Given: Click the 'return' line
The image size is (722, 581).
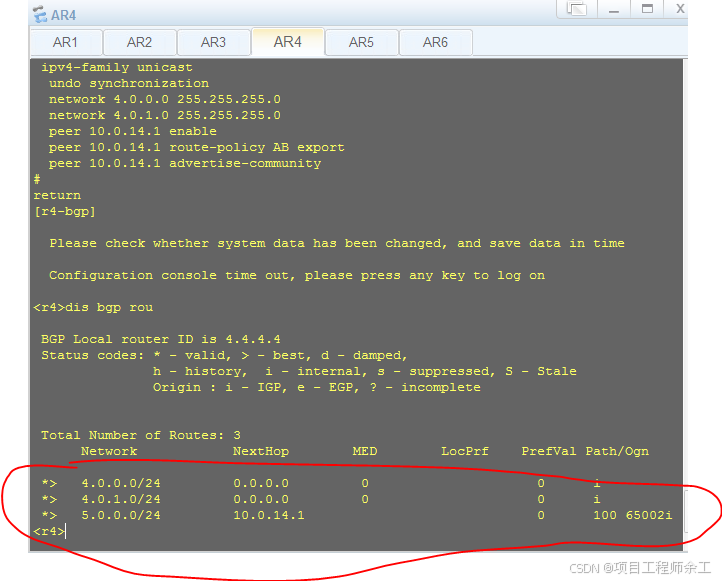Looking at the screenshot, I should [57, 195].
